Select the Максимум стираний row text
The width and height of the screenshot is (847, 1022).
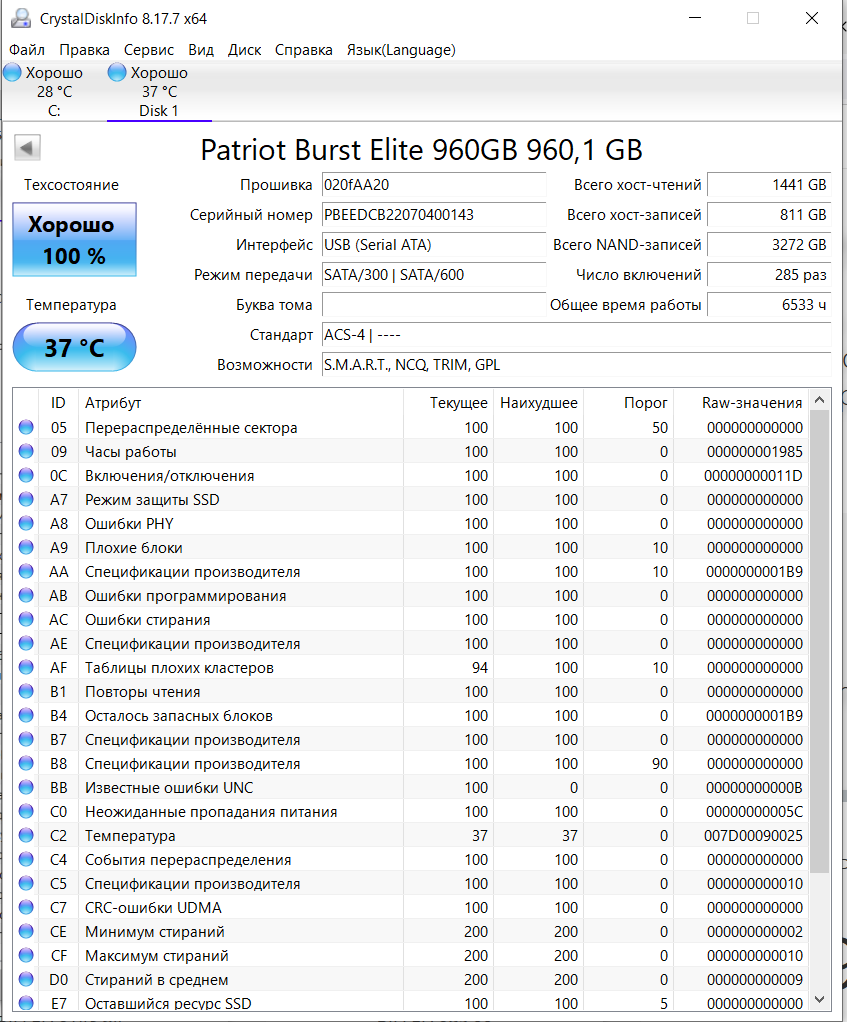click(156, 956)
